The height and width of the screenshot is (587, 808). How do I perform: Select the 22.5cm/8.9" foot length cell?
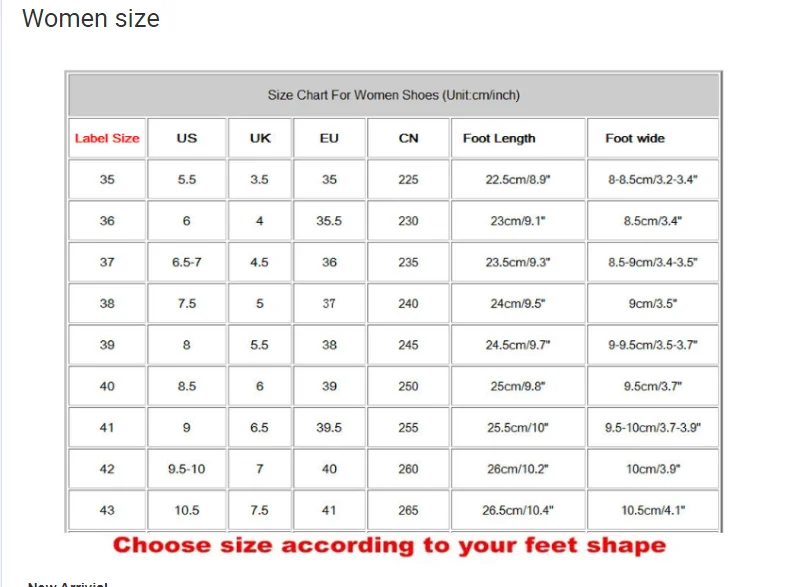pos(518,179)
